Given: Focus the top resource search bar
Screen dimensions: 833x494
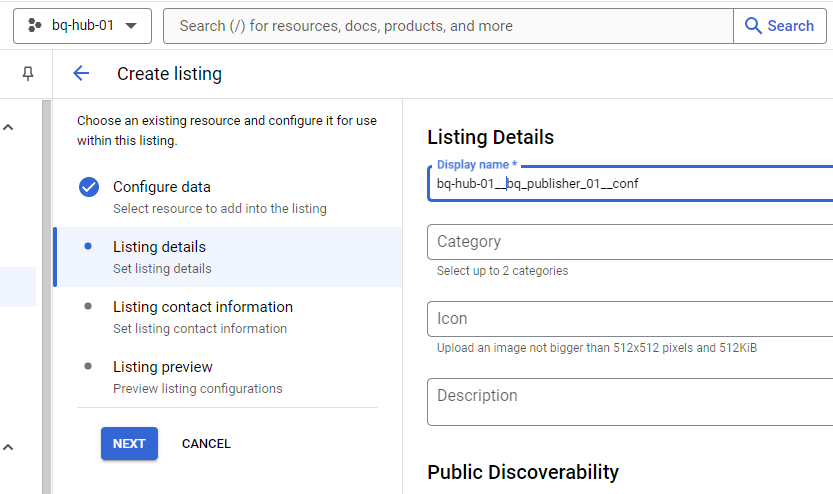Looking at the screenshot, I should [x=448, y=26].
